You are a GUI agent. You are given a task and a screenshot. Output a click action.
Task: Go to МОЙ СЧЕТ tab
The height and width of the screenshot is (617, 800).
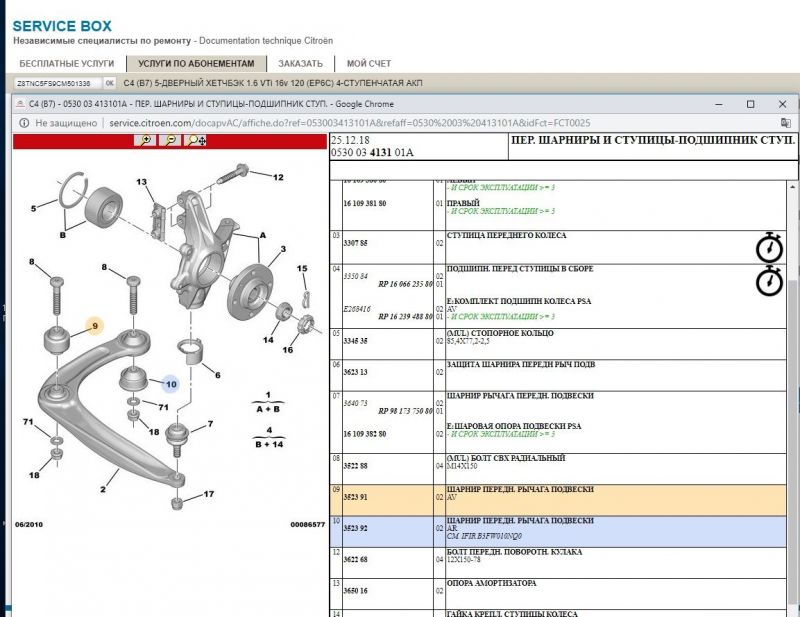(x=368, y=63)
